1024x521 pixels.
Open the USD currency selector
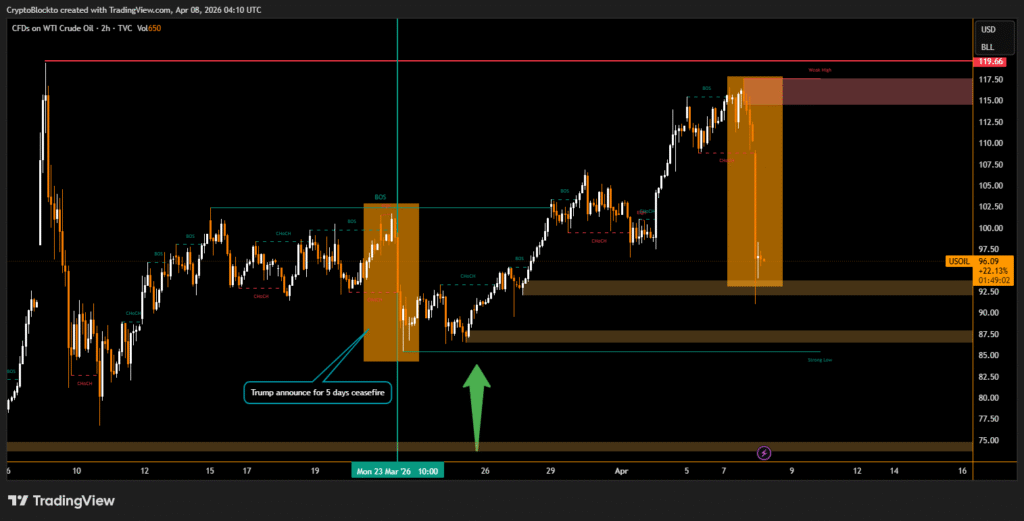[988, 29]
